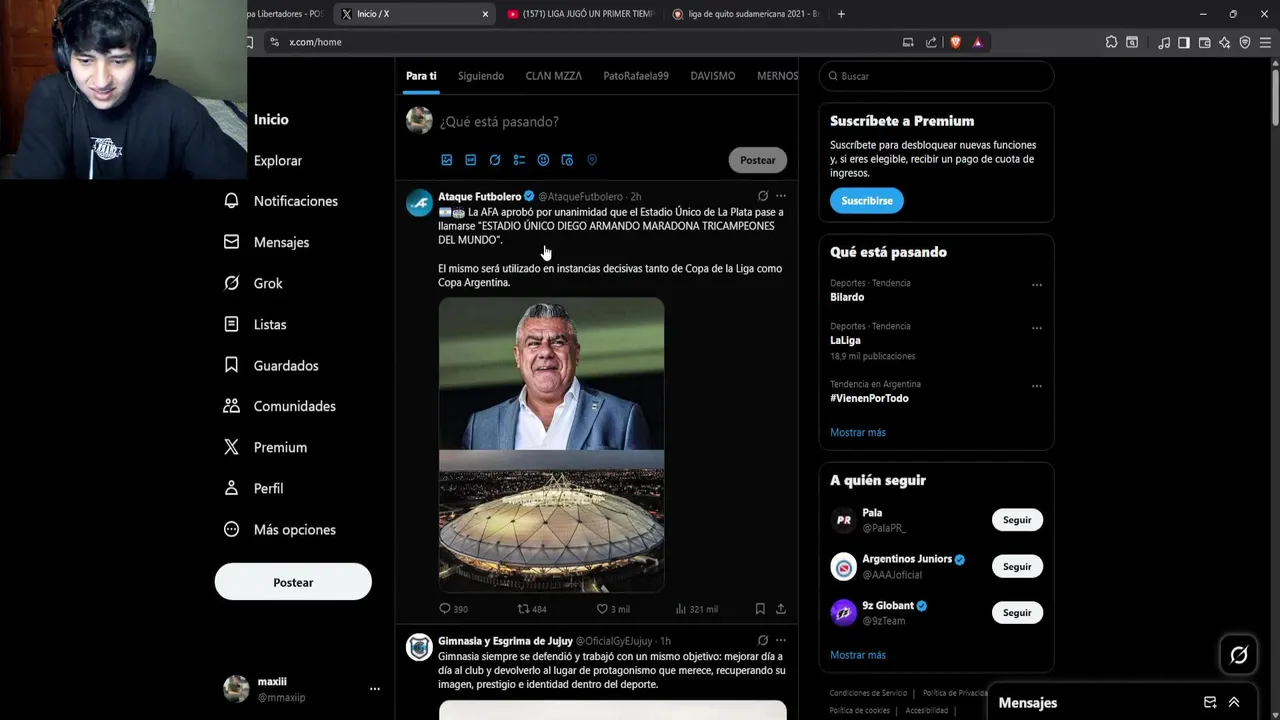The height and width of the screenshot is (720, 1280).
Task: Open options for LaLiga trend
Action: [x=1037, y=328]
